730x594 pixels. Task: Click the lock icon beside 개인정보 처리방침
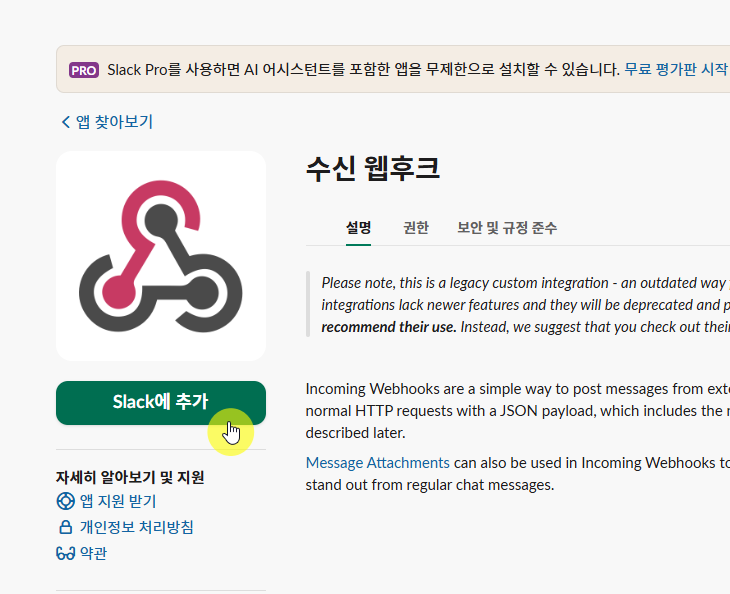tap(66, 527)
